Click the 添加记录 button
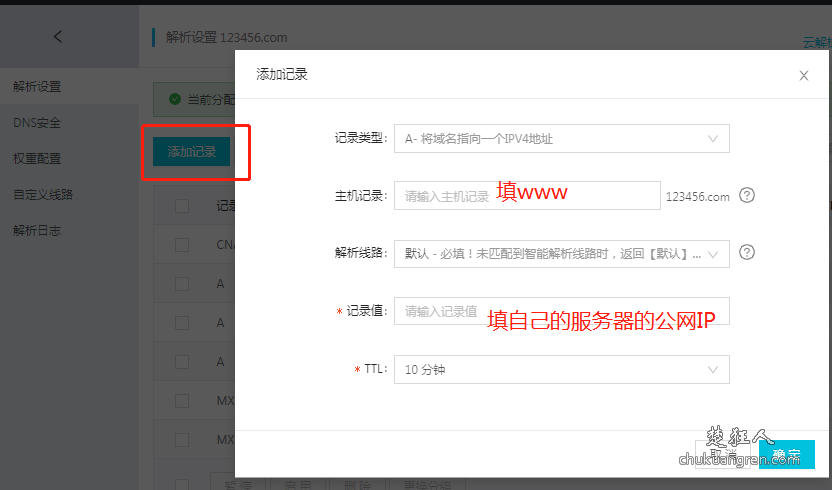Viewport: 832px width, 490px height. click(192, 152)
